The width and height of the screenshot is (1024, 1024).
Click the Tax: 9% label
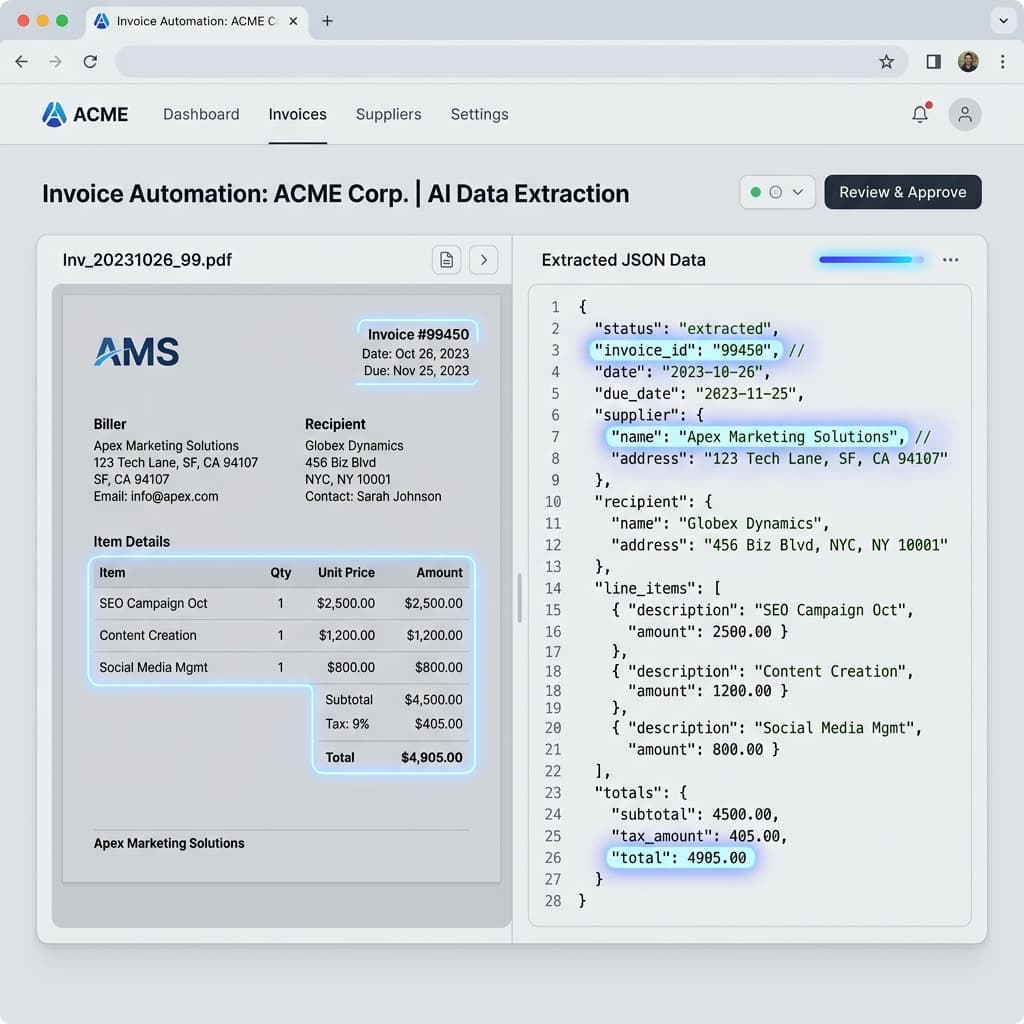pyautogui.click(x=347, y=724)
